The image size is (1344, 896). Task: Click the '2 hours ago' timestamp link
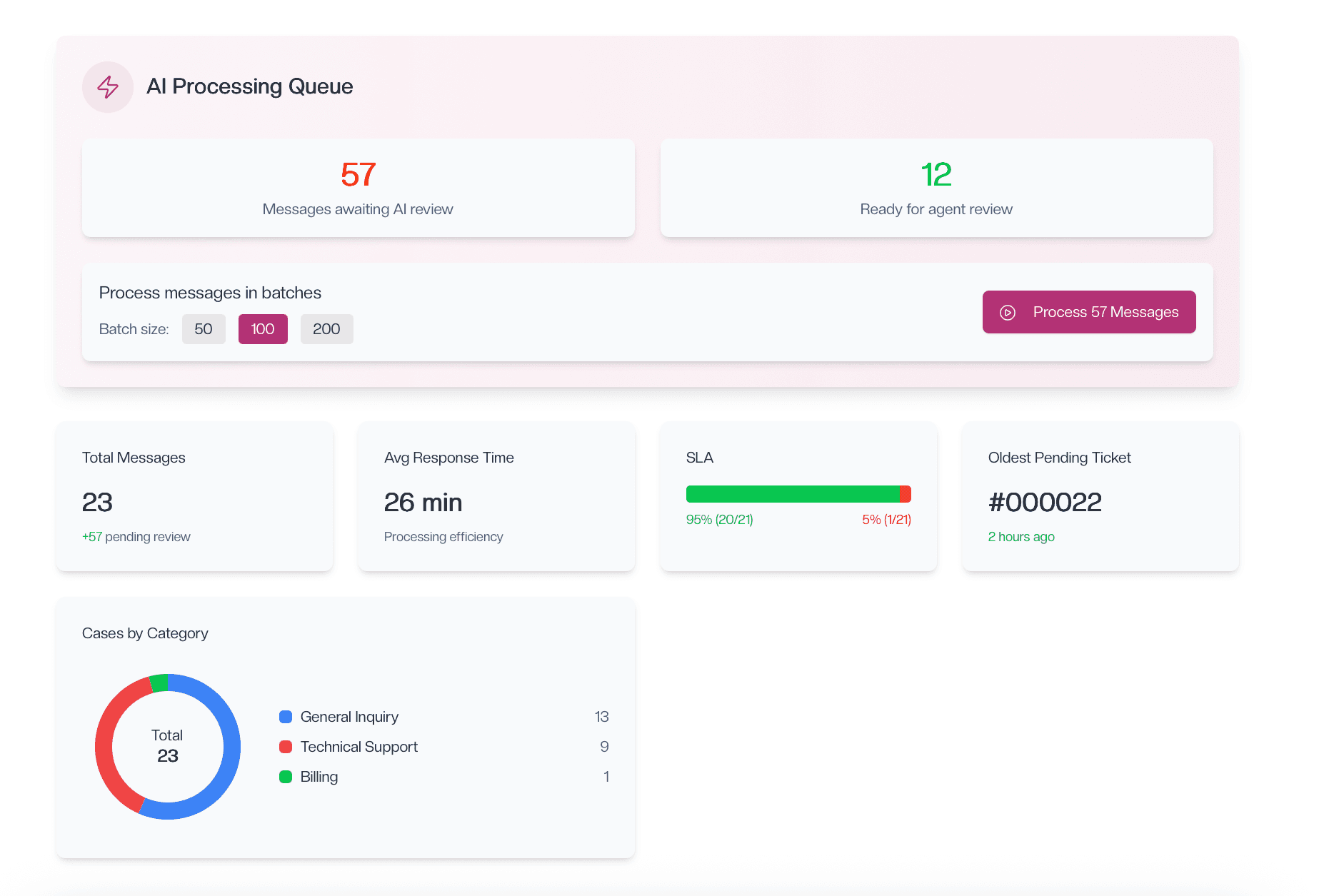(x=1021, y=536)
